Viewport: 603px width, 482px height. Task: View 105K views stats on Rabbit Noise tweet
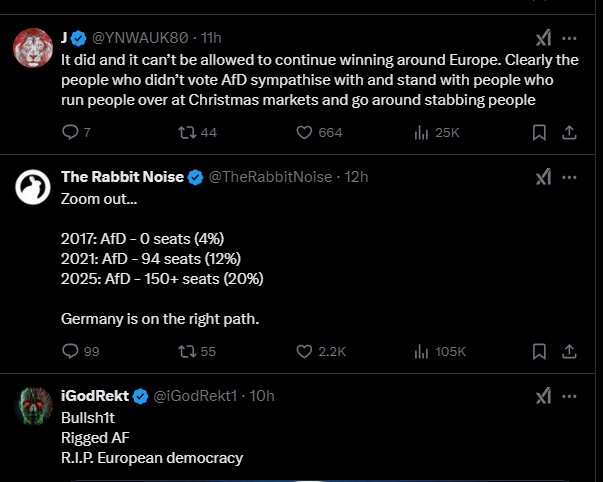pyautogui.click(x=421, y=351)
